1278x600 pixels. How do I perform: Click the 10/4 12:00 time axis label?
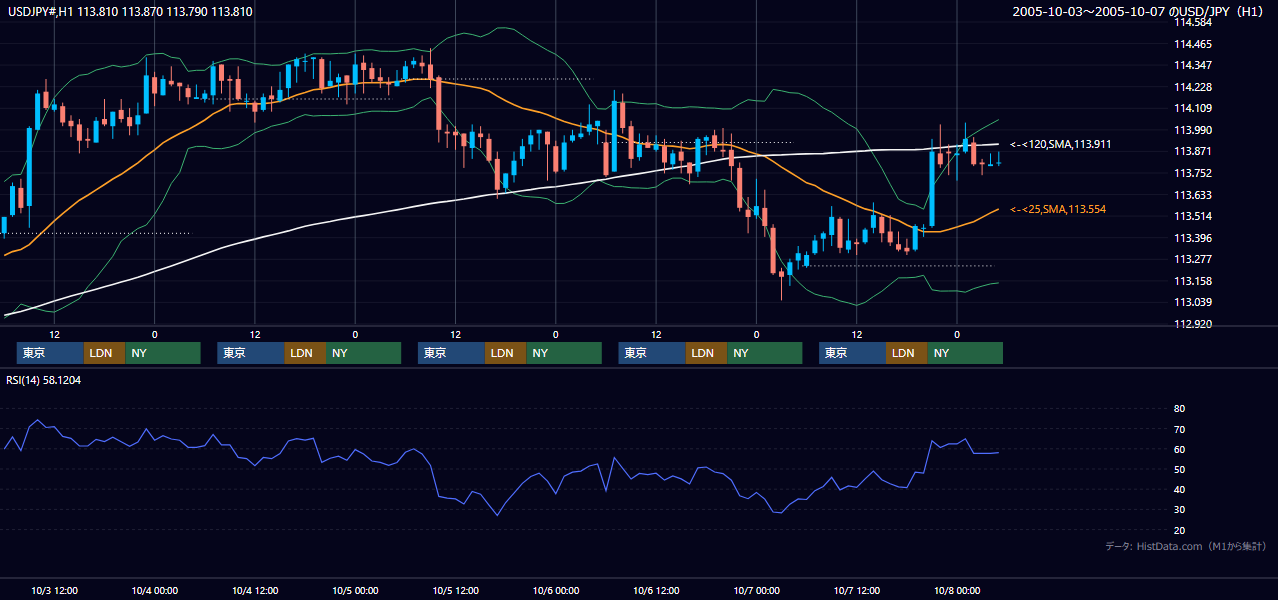(255, 590)
